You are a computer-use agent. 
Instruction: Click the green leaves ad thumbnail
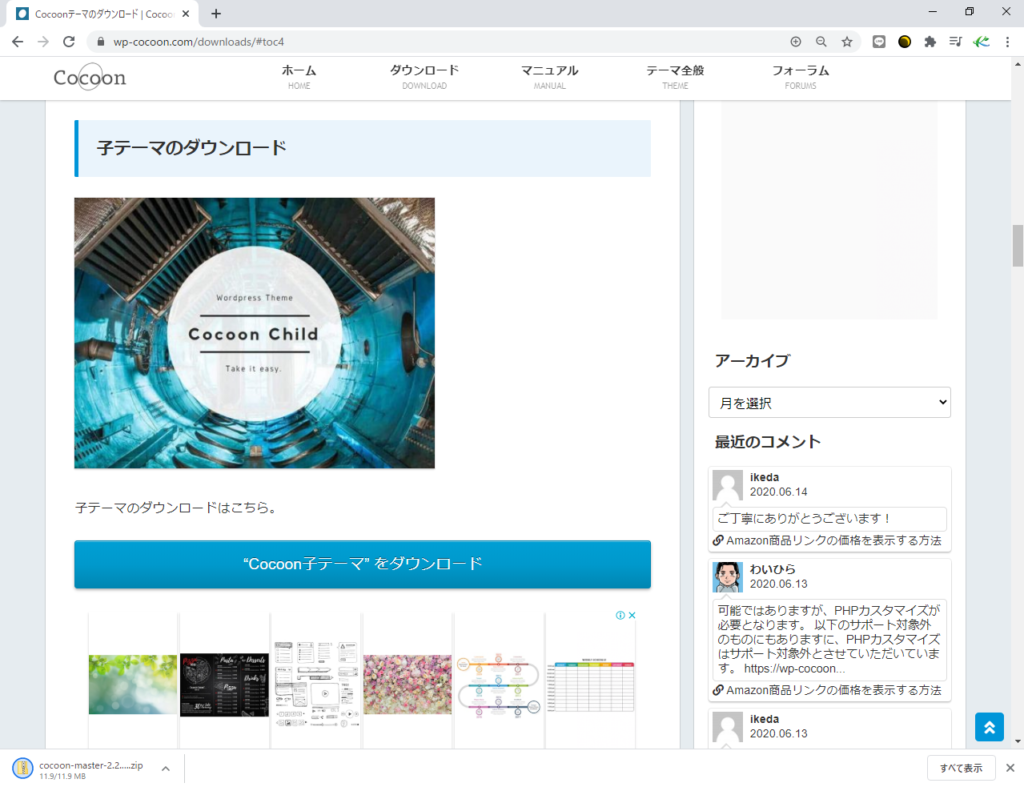pos(133,684)
